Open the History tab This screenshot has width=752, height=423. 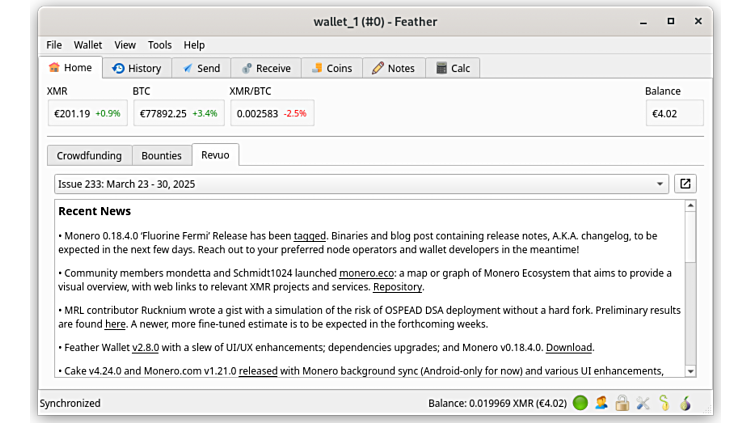(x=136, y=68)
